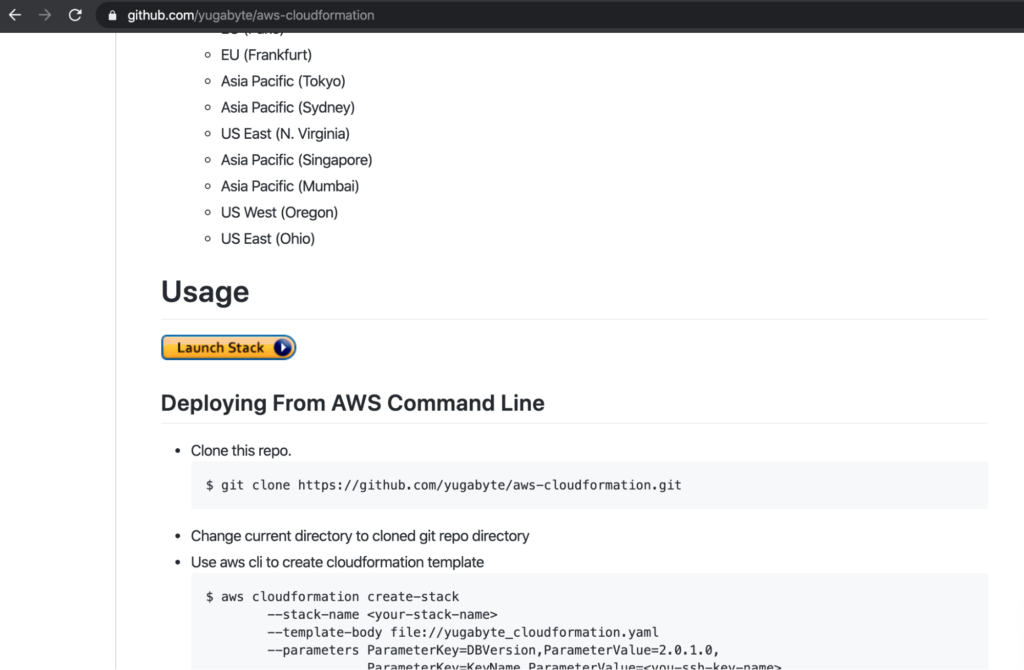Viewport: 1024px width, 670px height.
Task: Open site info via the padlock icon
Action: [111, 16]
